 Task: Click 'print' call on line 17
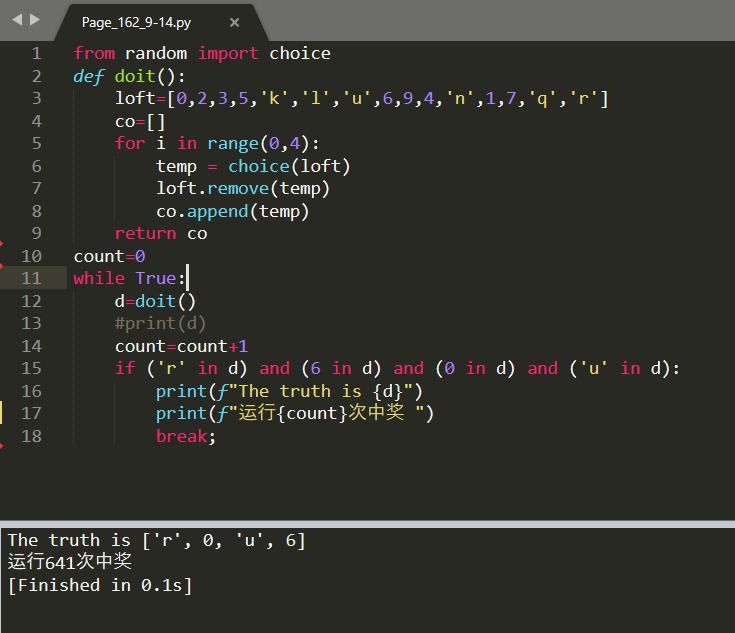pyautogui.click(x=181, y=414)
